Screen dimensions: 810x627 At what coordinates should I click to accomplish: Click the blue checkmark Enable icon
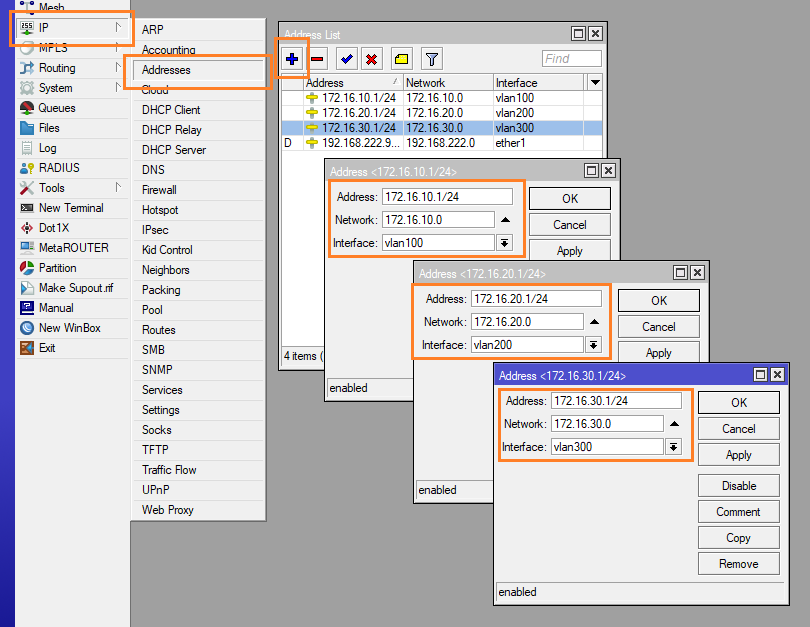click(346, 59)
